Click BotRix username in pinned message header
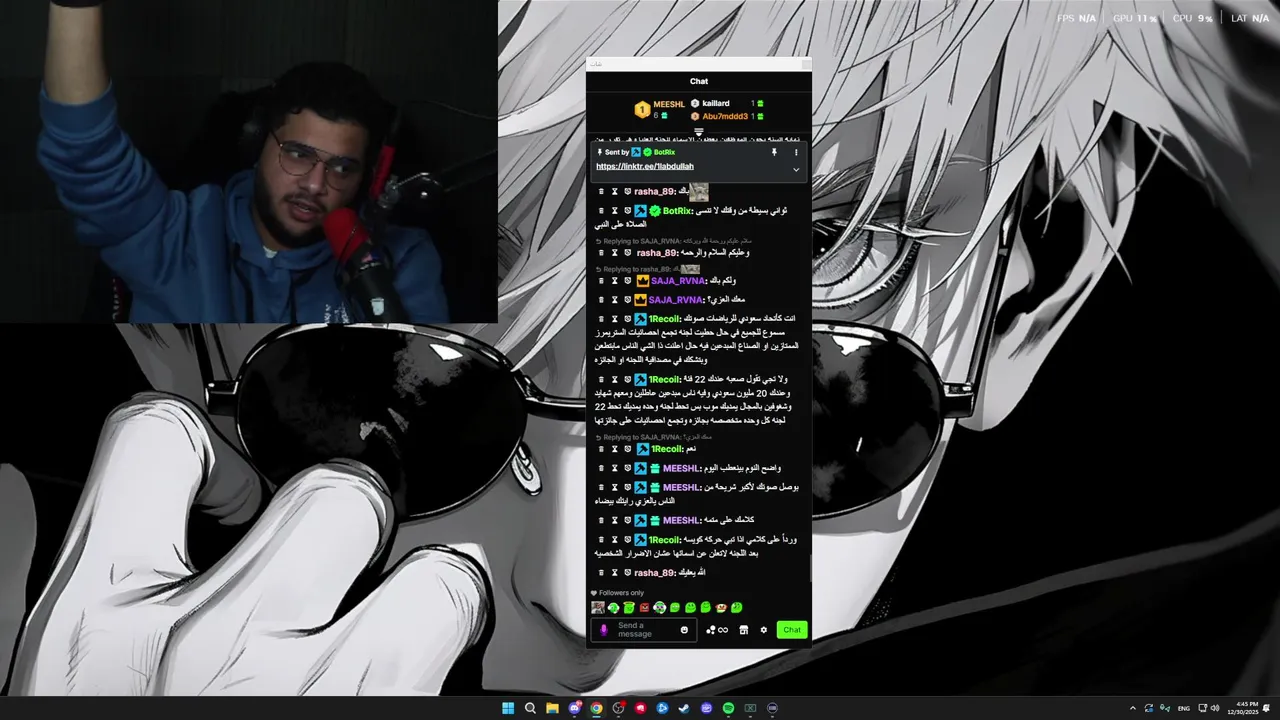This screenshot has height=720, width=1280. pos(664,152)
